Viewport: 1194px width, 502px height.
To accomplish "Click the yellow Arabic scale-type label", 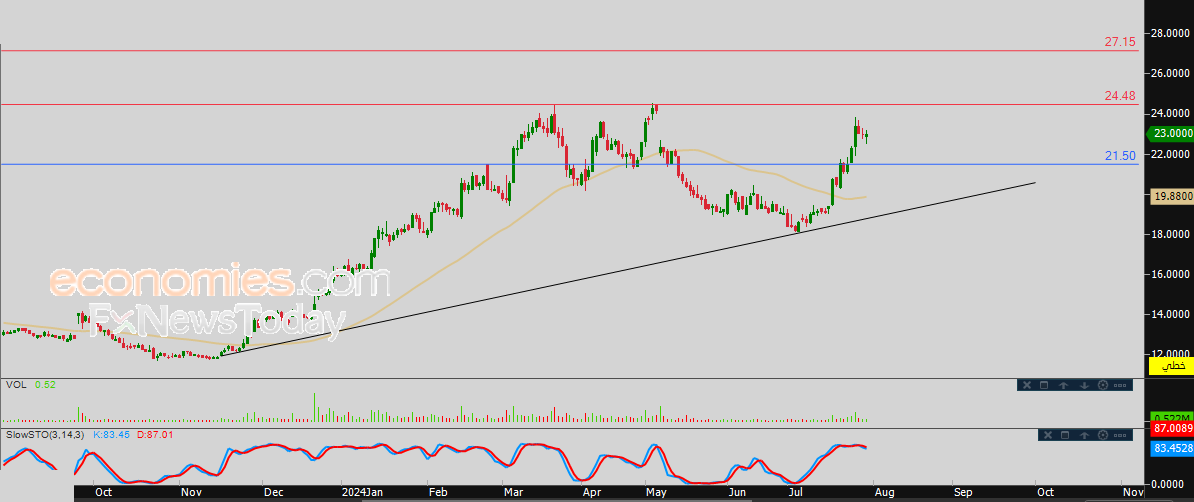I will coord(1170,366).
